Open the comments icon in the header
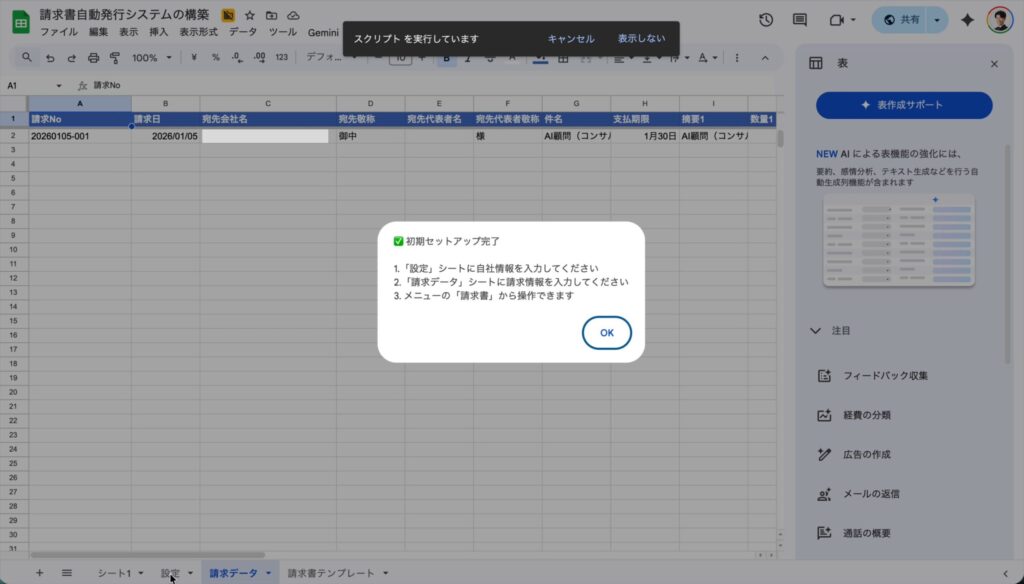This screenshot has height=584, width=1024. coord(799,19)
